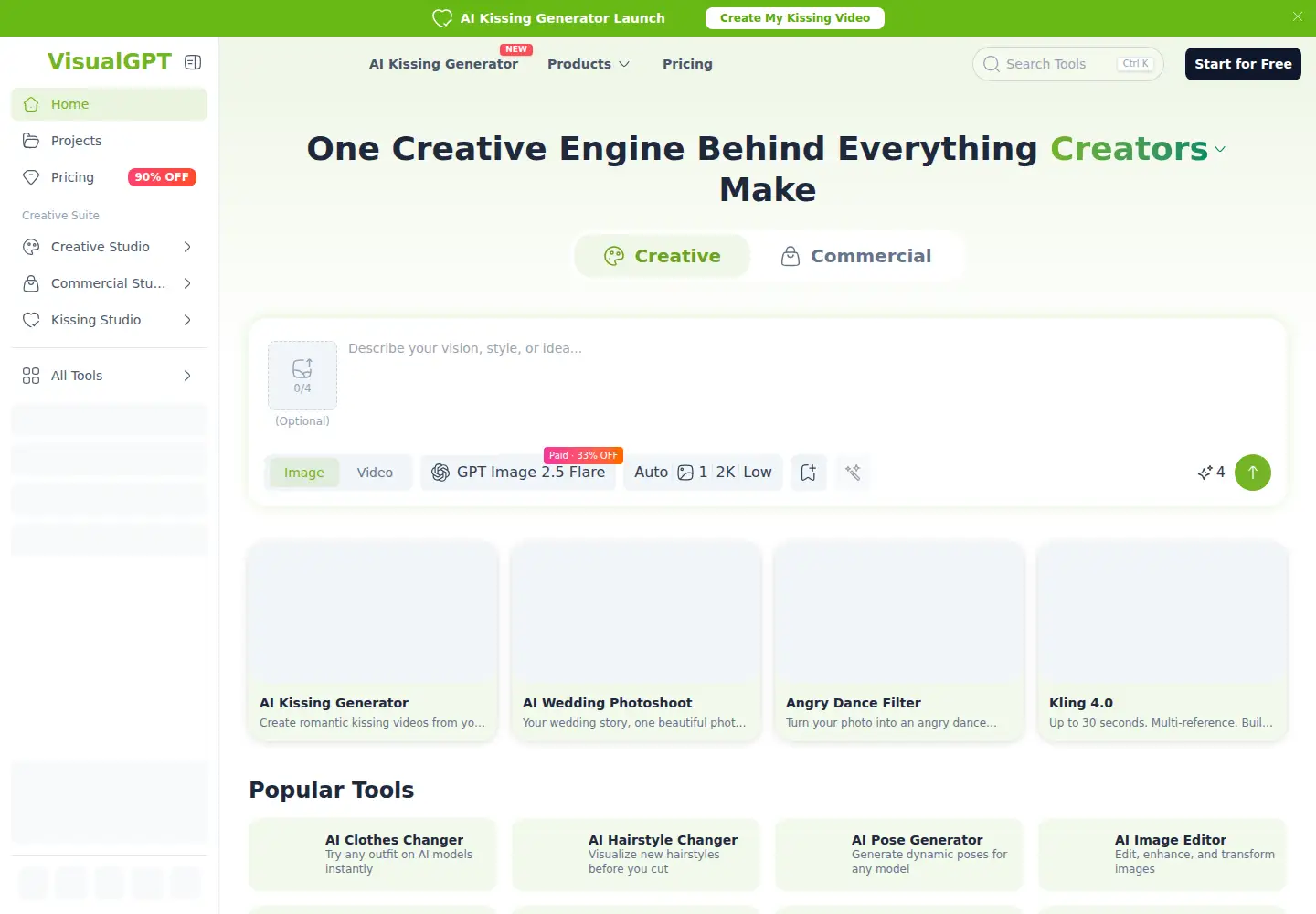
Task: Click Create My Kissing Video button
Action: point(795,18)
